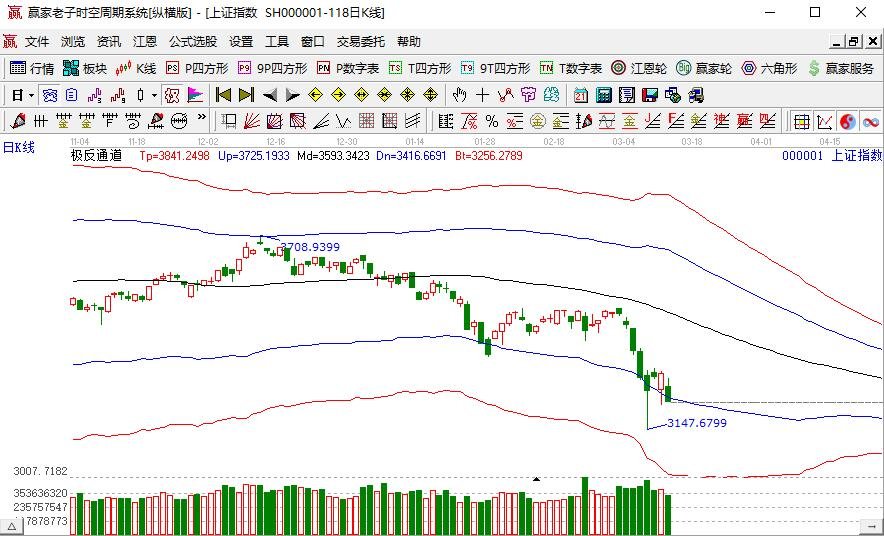Screen dimensions: 884x536
Task: Select the sine wave cycle tool
Action: tap(607, 121)
